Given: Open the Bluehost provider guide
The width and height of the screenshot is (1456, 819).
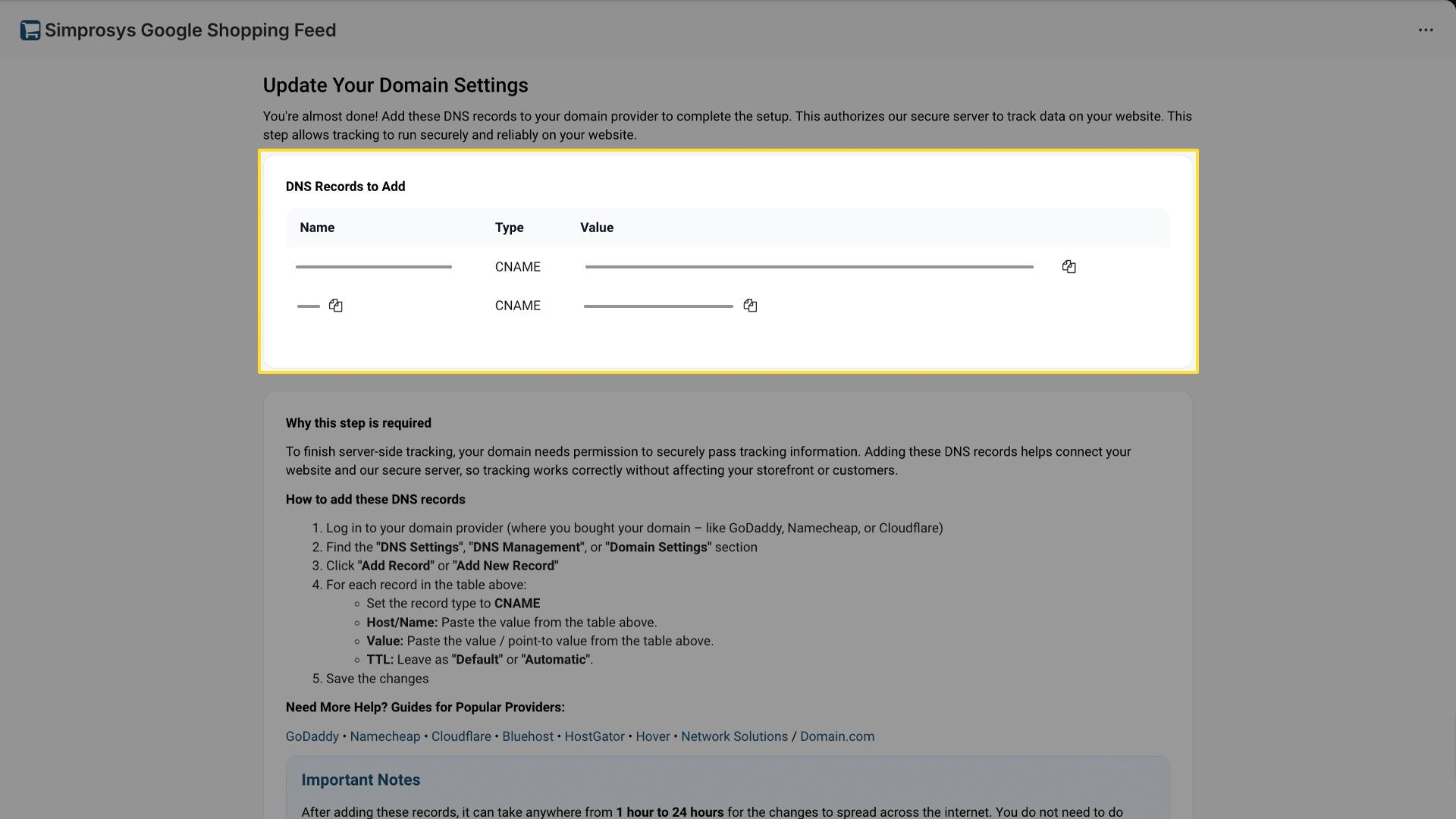Looking at the screenshot, I should click(528, 736).
